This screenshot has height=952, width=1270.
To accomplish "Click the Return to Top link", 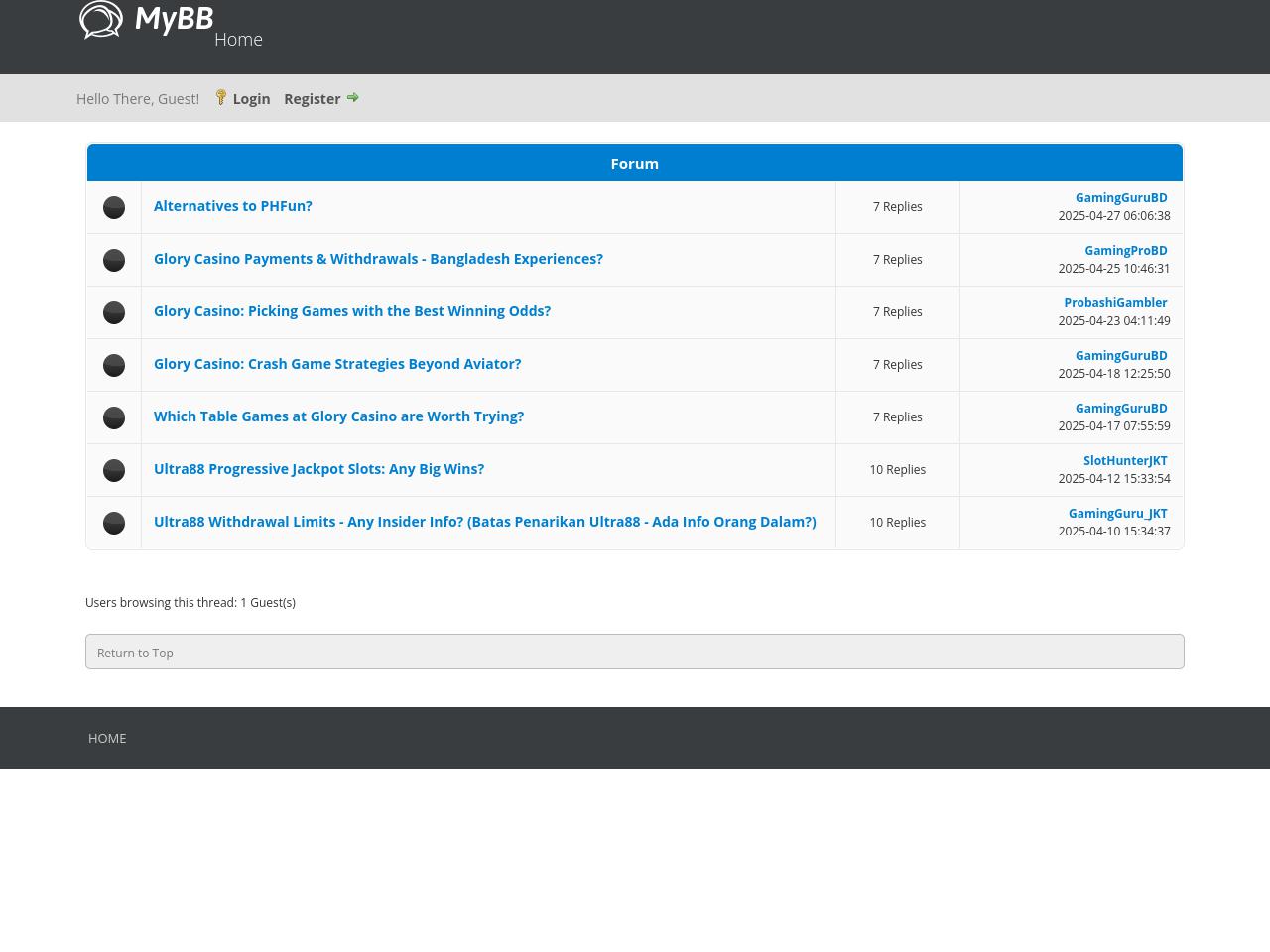I will [x=135, y=653].
